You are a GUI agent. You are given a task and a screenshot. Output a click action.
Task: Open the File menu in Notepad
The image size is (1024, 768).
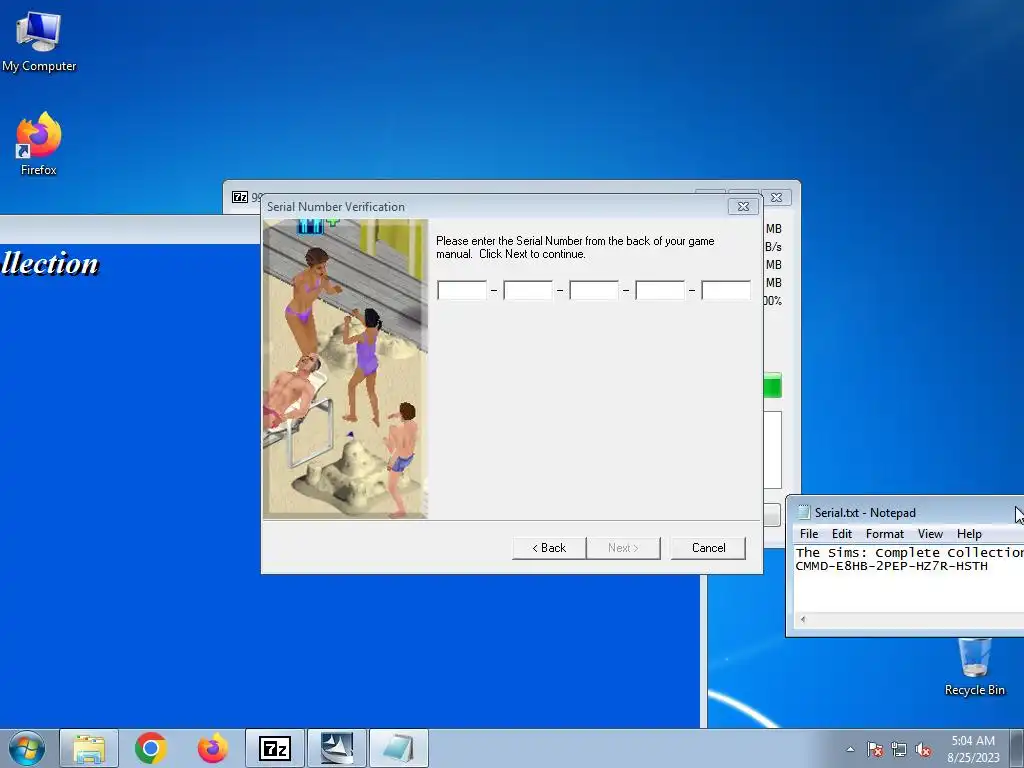(x=808, y=534)
